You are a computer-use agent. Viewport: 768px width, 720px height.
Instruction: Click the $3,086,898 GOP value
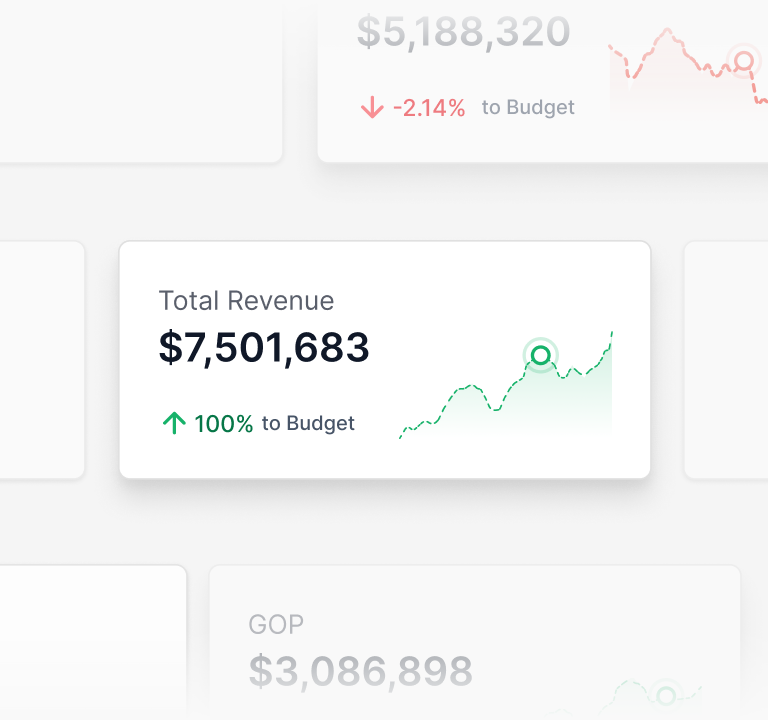[x=360, y=671]
